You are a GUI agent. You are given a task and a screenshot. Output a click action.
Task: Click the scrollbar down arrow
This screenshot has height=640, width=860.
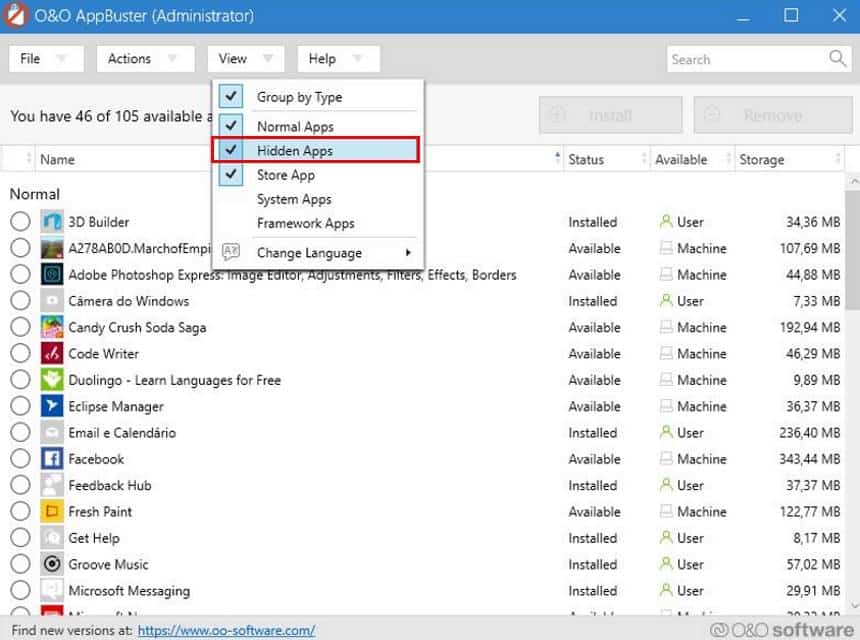[x=853, y=605]
